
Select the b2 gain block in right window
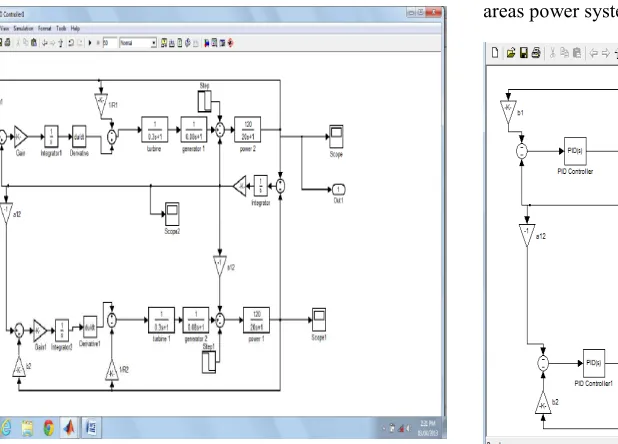[x=543, y=403]
